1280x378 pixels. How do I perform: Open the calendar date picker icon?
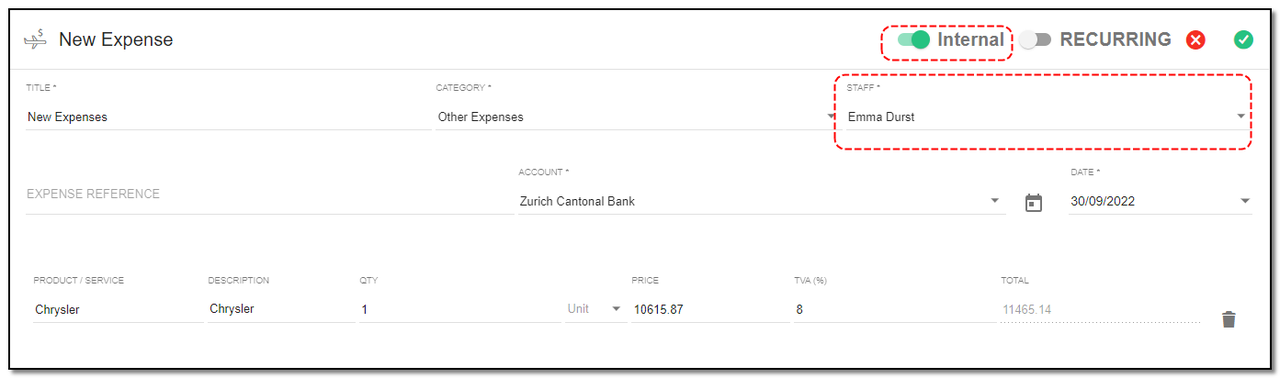point(1034,203)
